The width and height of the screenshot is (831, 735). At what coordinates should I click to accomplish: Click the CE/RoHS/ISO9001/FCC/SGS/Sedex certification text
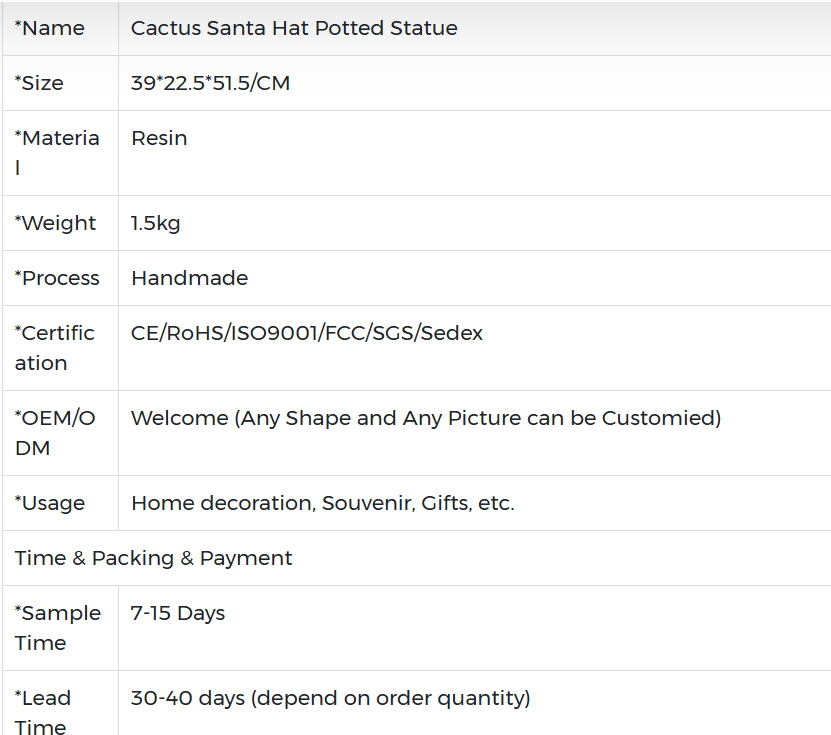(x=306, y=333)
